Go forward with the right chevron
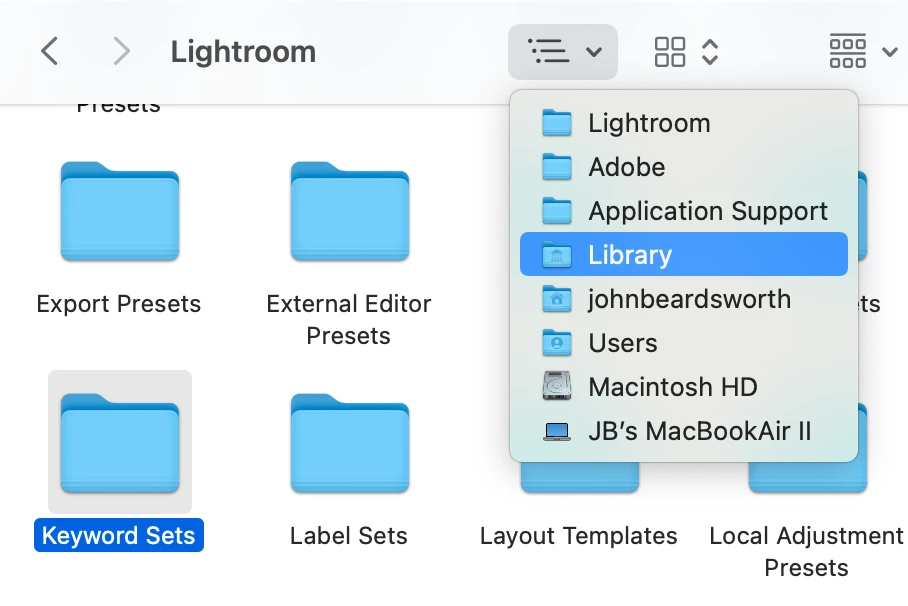The image size is (908, 606). point(121,52)
